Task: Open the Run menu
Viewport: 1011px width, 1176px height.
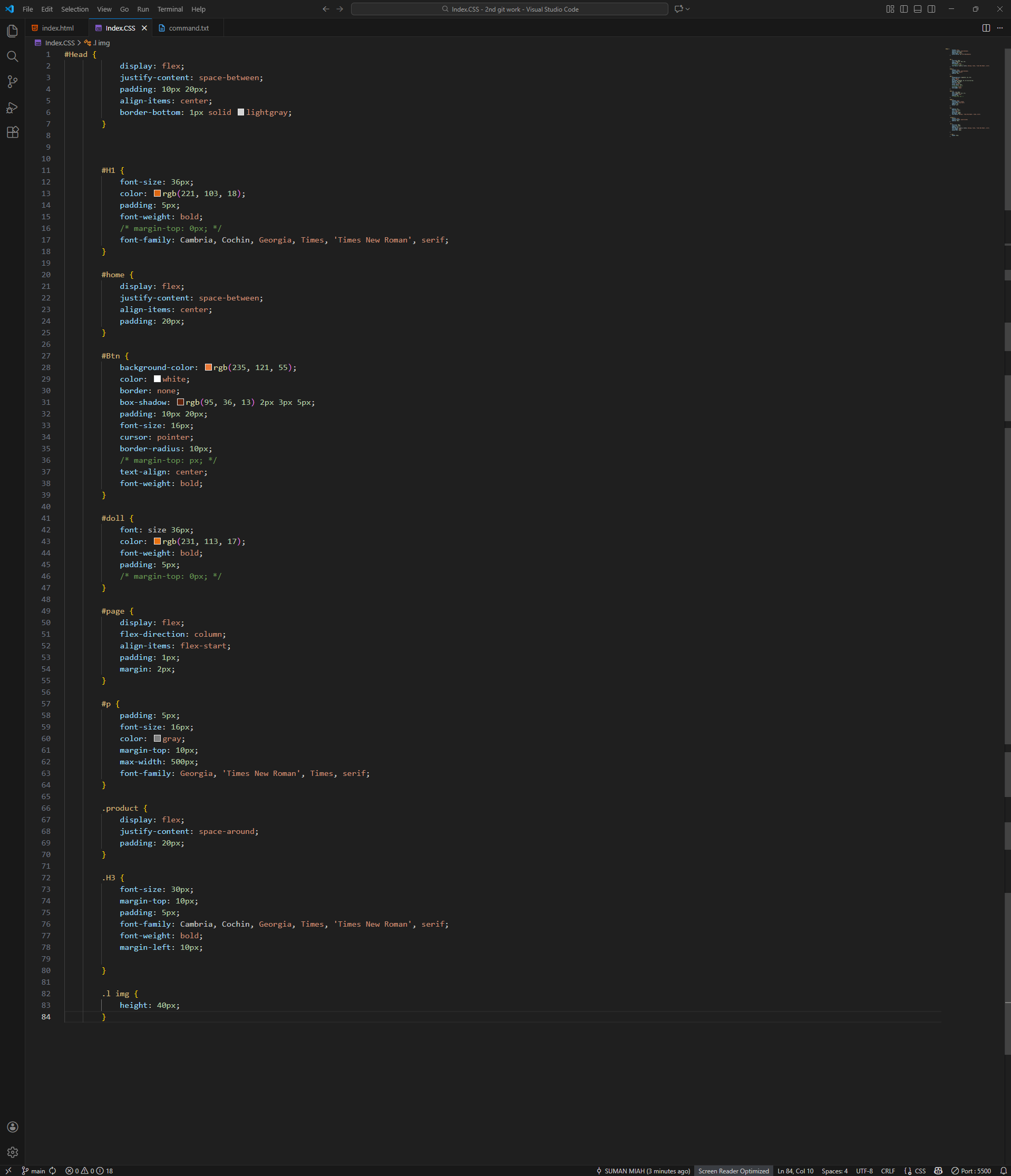Action: tap(143, 9)
